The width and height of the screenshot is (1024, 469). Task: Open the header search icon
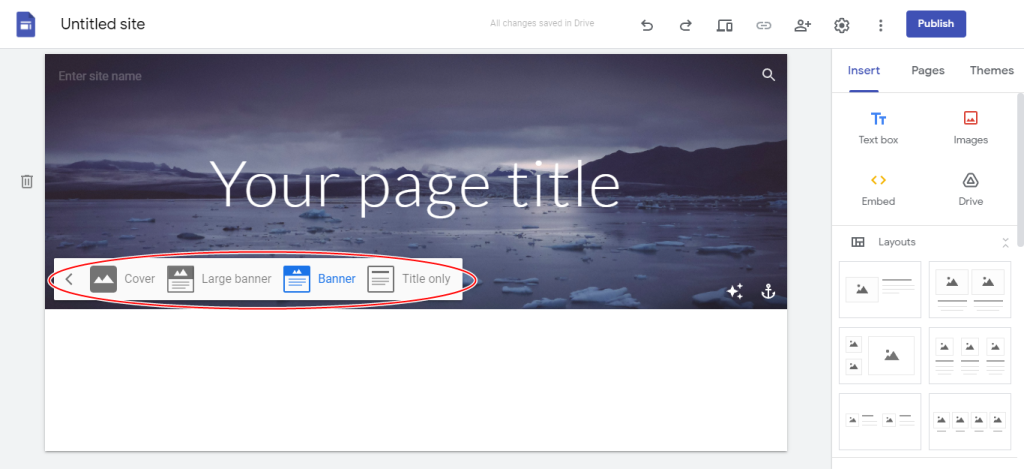769,74
